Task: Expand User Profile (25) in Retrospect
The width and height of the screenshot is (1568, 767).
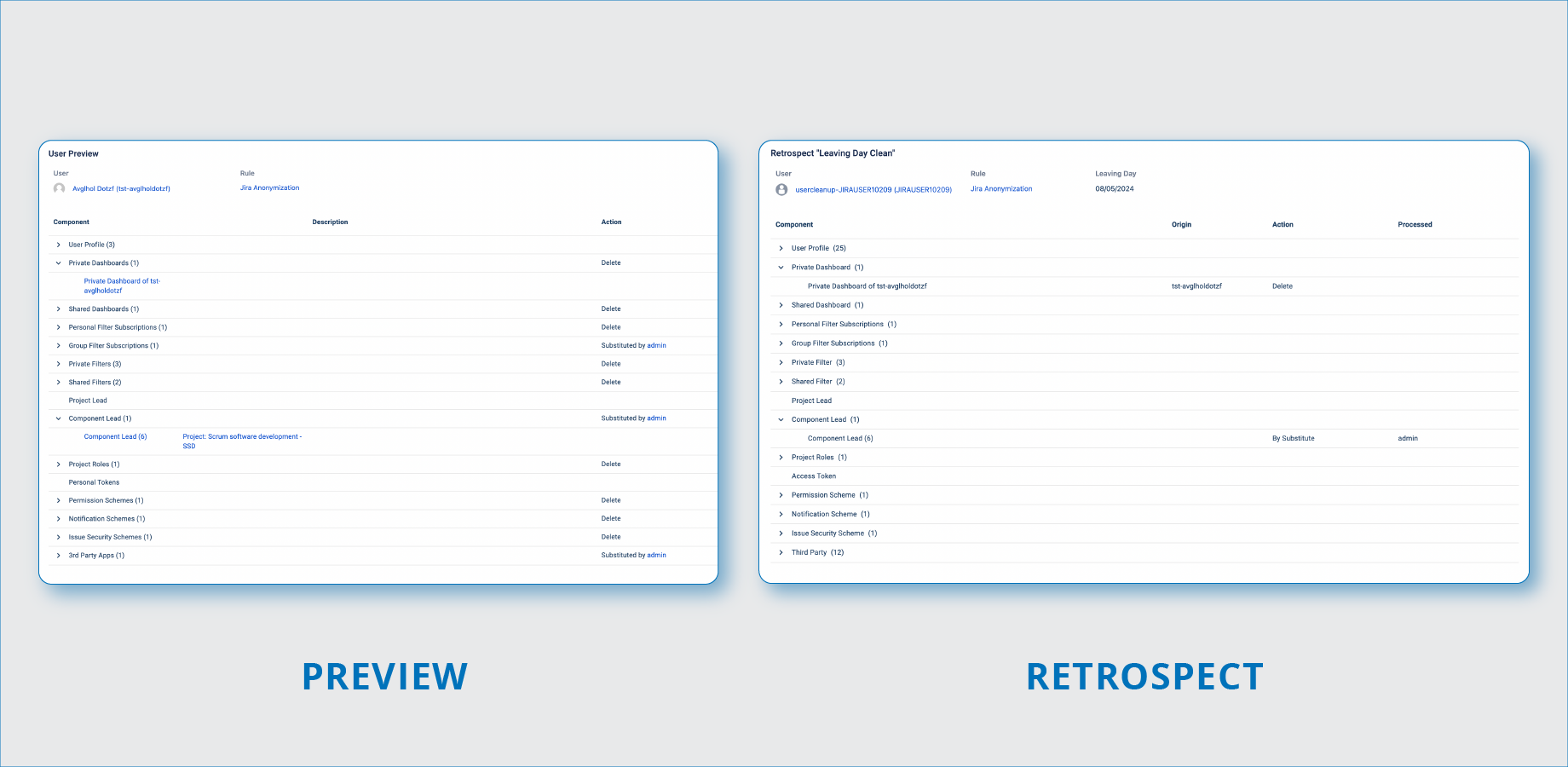Action: [x=781, y=248]
